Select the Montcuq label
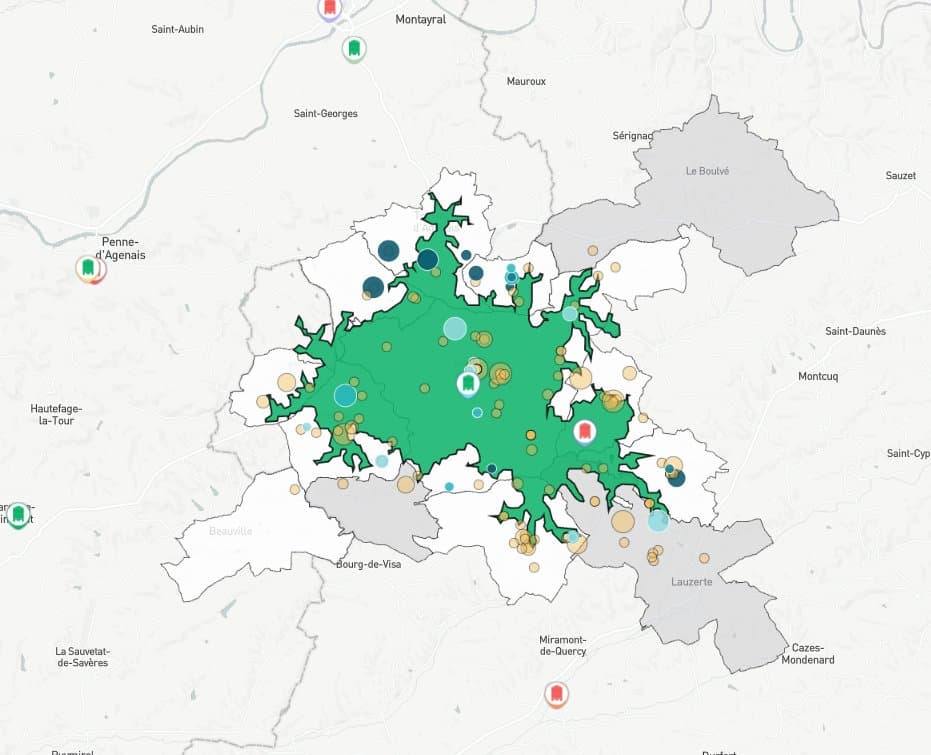931x755 pixels. 818,376
